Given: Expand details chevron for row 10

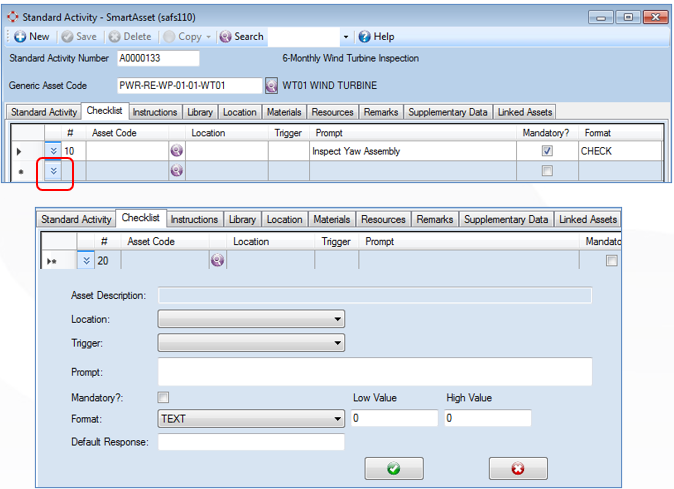Looking at the screenshot, I should pyautogui.click(x=53, y=151).
